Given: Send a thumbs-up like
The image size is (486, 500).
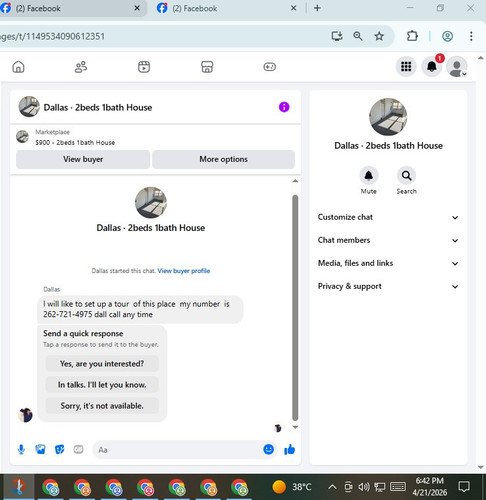Looking at the screenshot, I should (289, 449).
